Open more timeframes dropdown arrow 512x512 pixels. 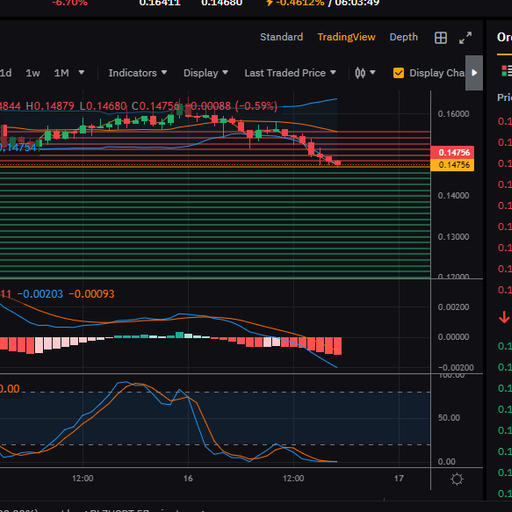pos(81,72)
